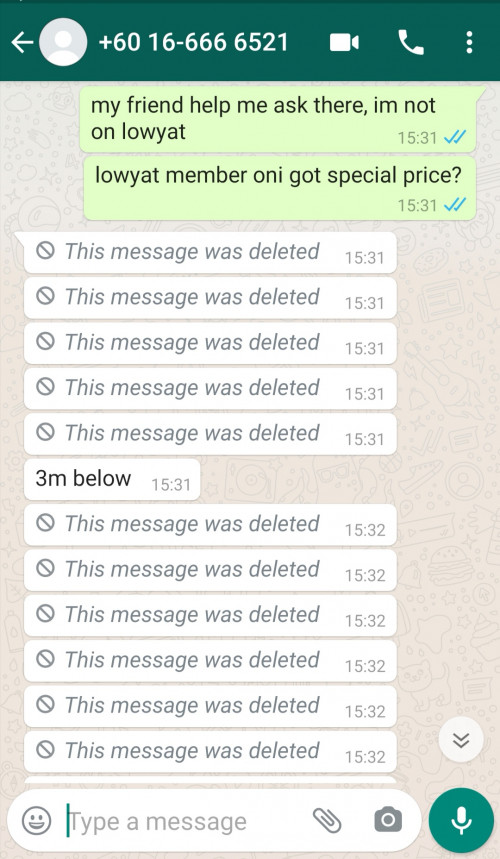This screenshot has height=859, width=500.
Task: Start a voice call with the phone icon
Action: click(x=411, y=42)
